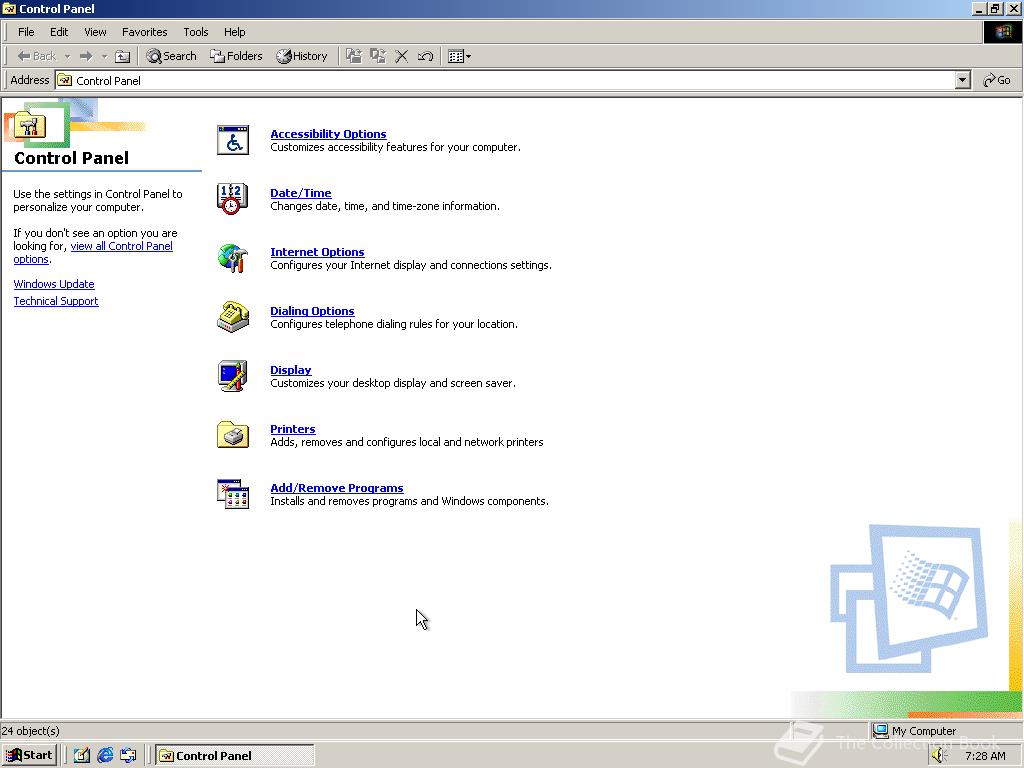Open the Printers link
Image resolution: width=1024 pixels, height=768 pixels.
[293, 429]
